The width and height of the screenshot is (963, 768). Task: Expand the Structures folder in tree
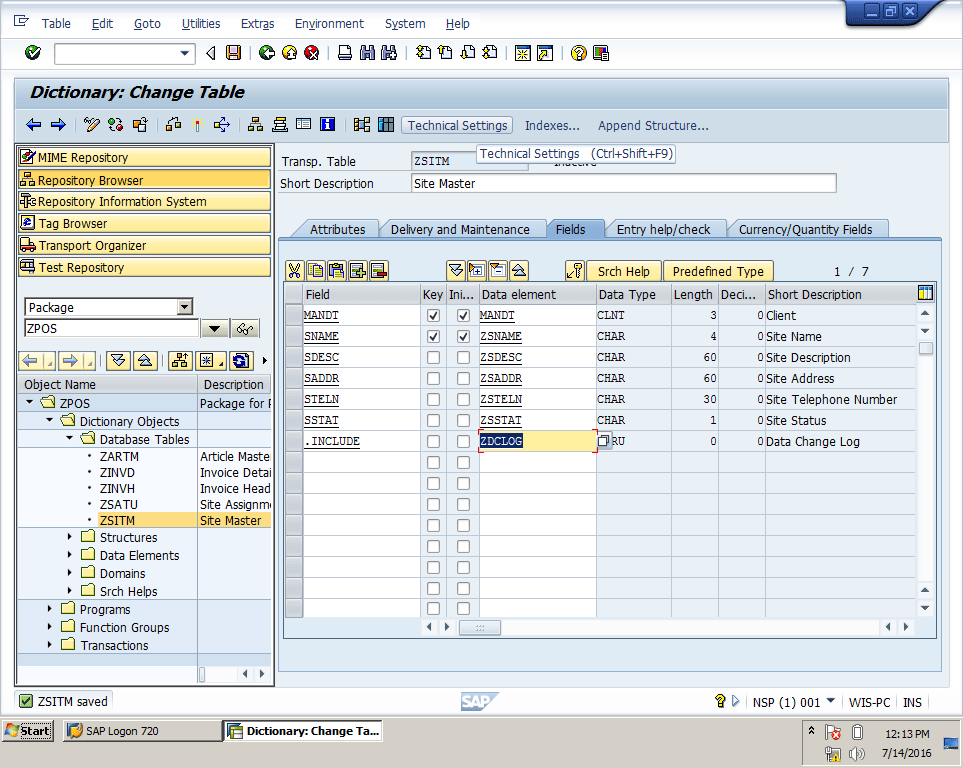tap(70, 538)
